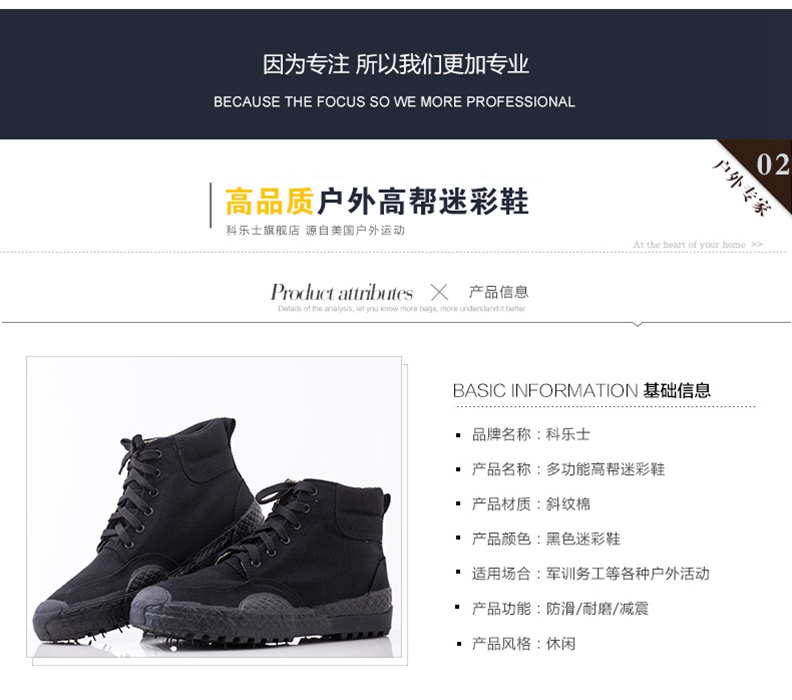Click the '产品信息' label

point(499,292)
